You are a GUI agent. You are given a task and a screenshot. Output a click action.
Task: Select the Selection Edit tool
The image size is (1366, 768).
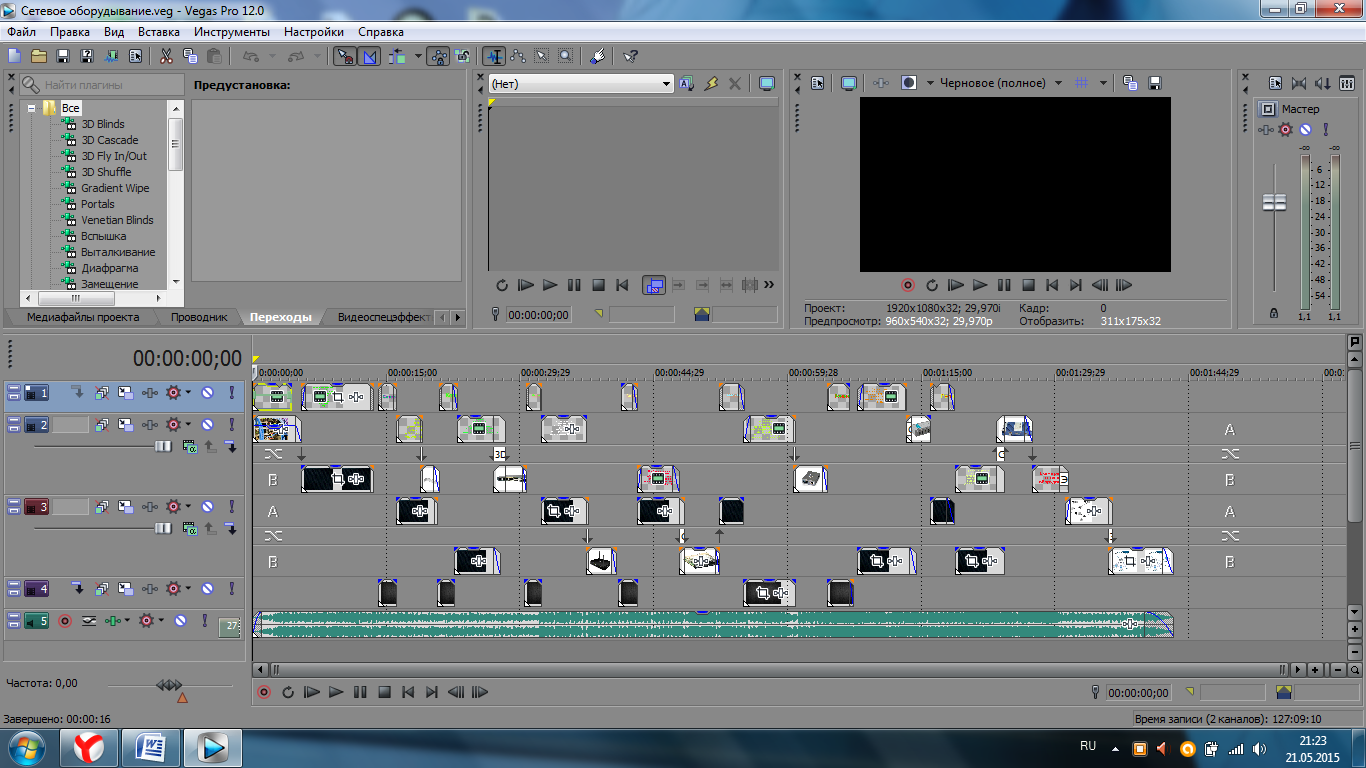pyautogui.click(x=542, y=56)
